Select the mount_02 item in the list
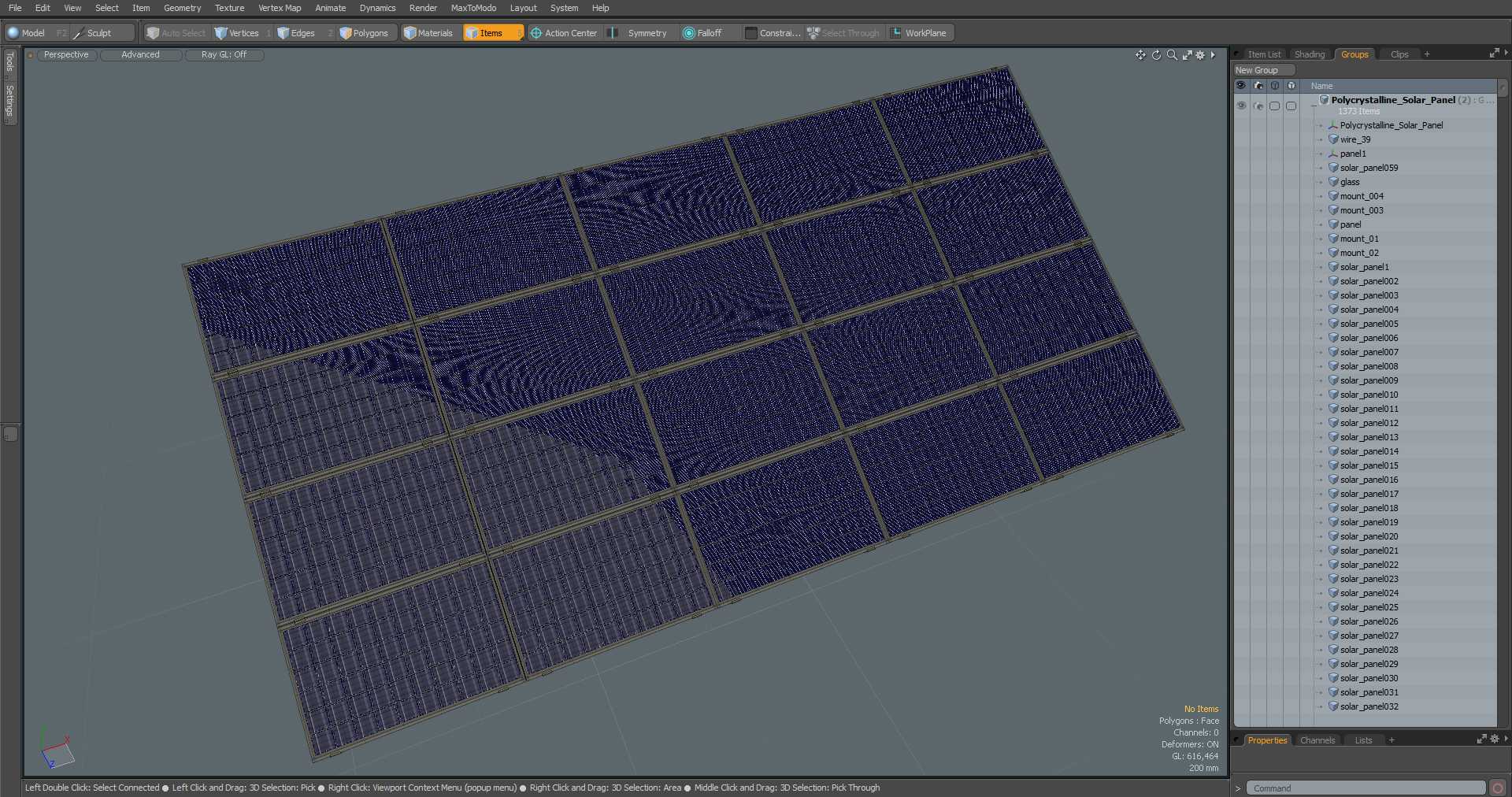Image resolution: width=1512 pixels, height=797 pixels. [1359, 253]
